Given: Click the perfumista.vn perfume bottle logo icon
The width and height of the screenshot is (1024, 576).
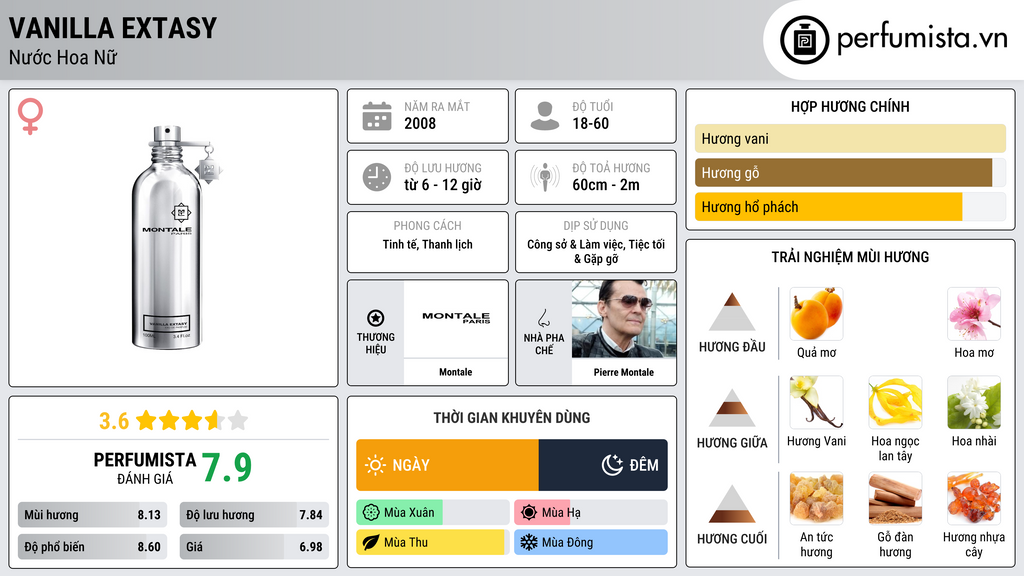Looking at the screenshot, I should tap(804, 40).
